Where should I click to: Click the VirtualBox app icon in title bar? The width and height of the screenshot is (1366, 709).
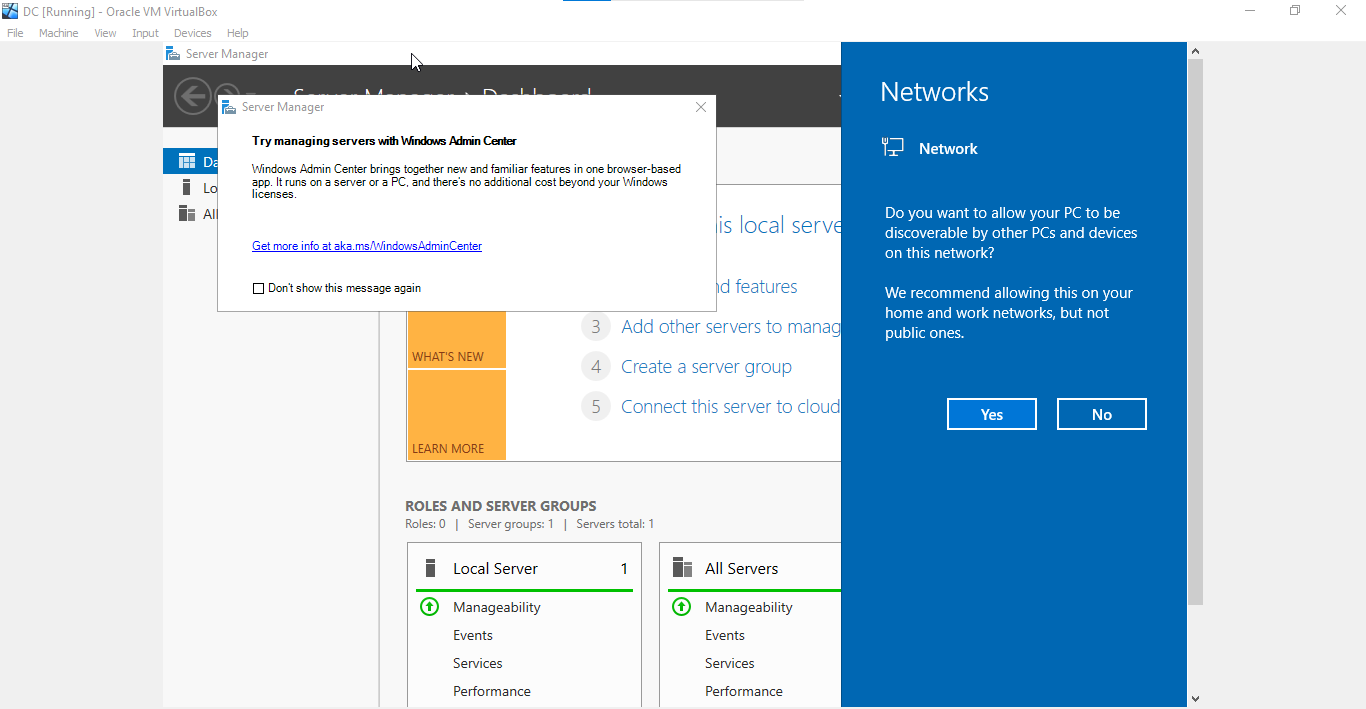point(10,11)
